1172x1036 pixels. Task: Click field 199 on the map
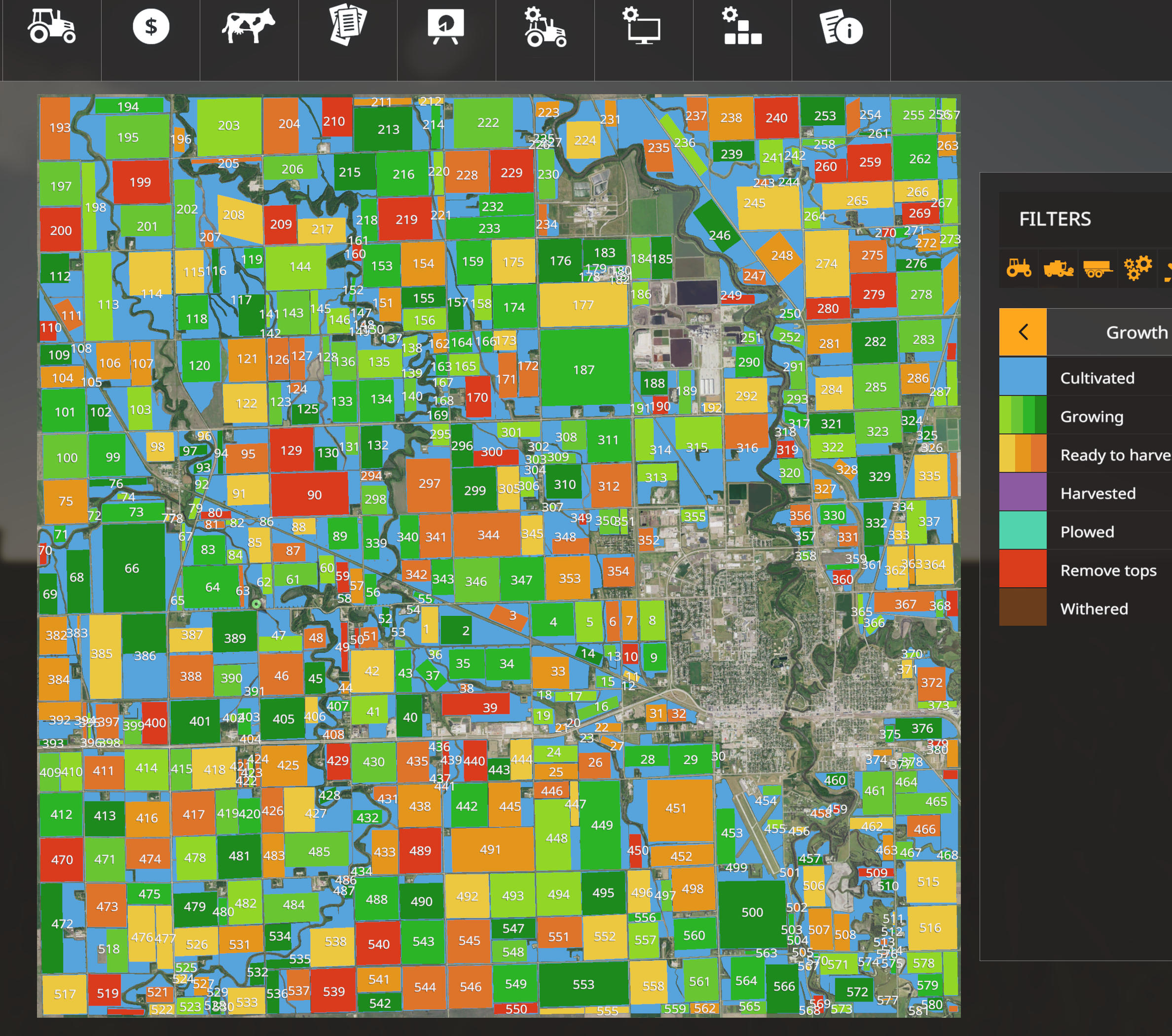tap(141, 182)
